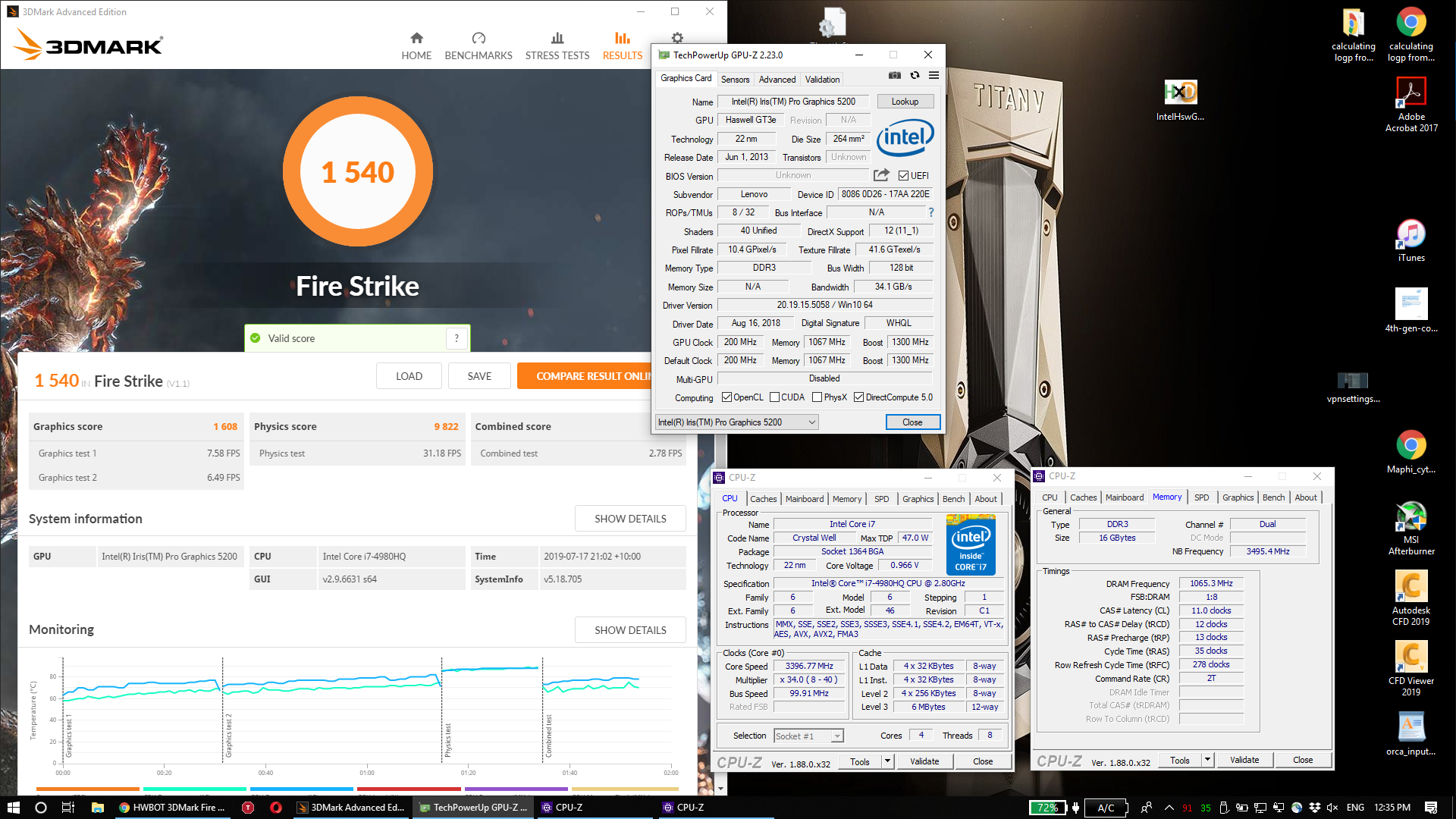Toggle the DirectCompute 5.0 checkbox
The image size is (1456, 819).
coord(858,397)
